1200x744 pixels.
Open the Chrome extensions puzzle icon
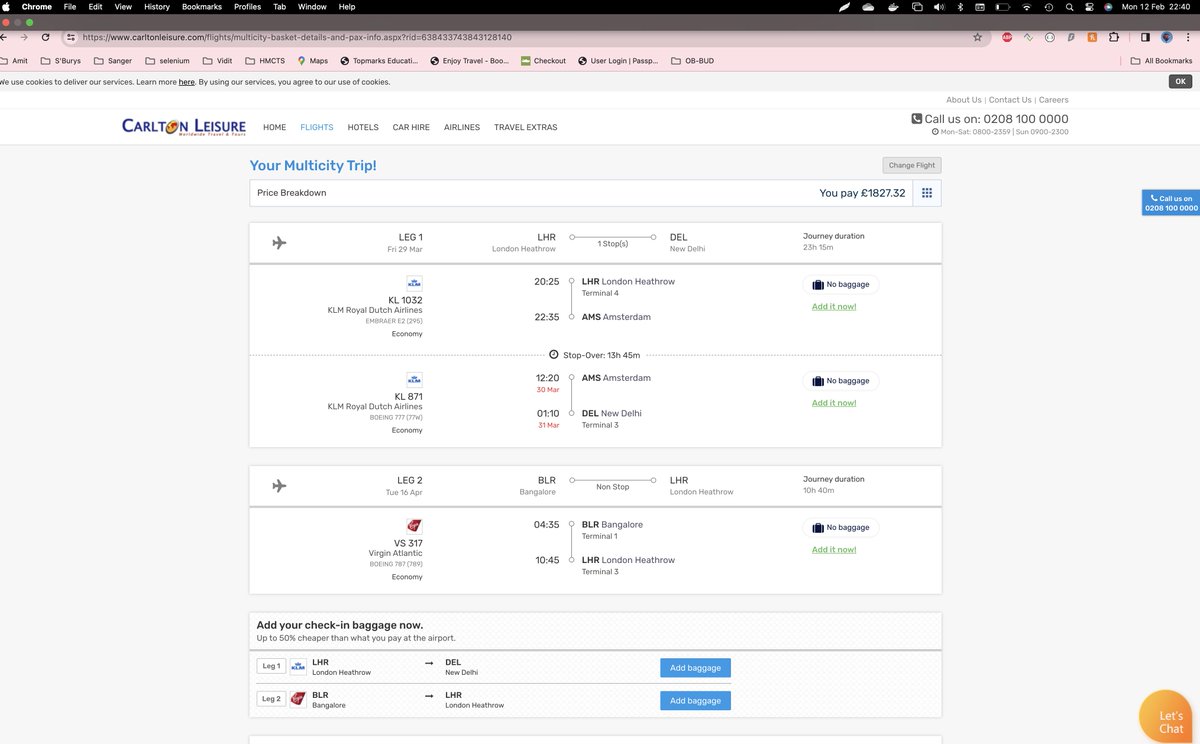pos(1113,37)
